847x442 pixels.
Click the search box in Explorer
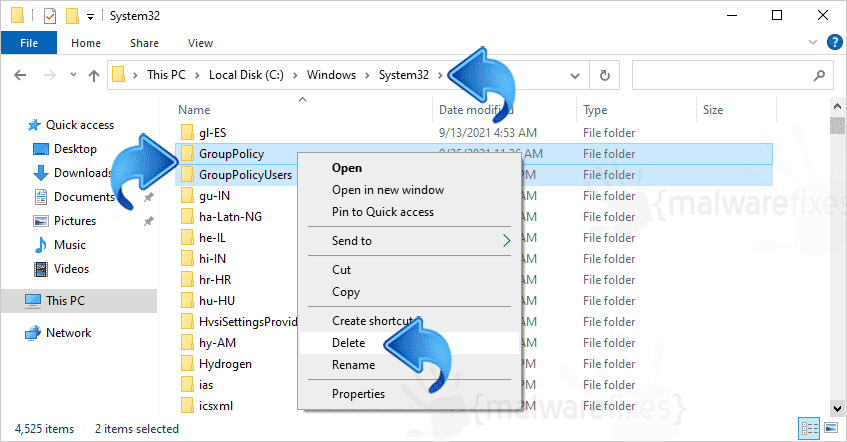point(732,75)
